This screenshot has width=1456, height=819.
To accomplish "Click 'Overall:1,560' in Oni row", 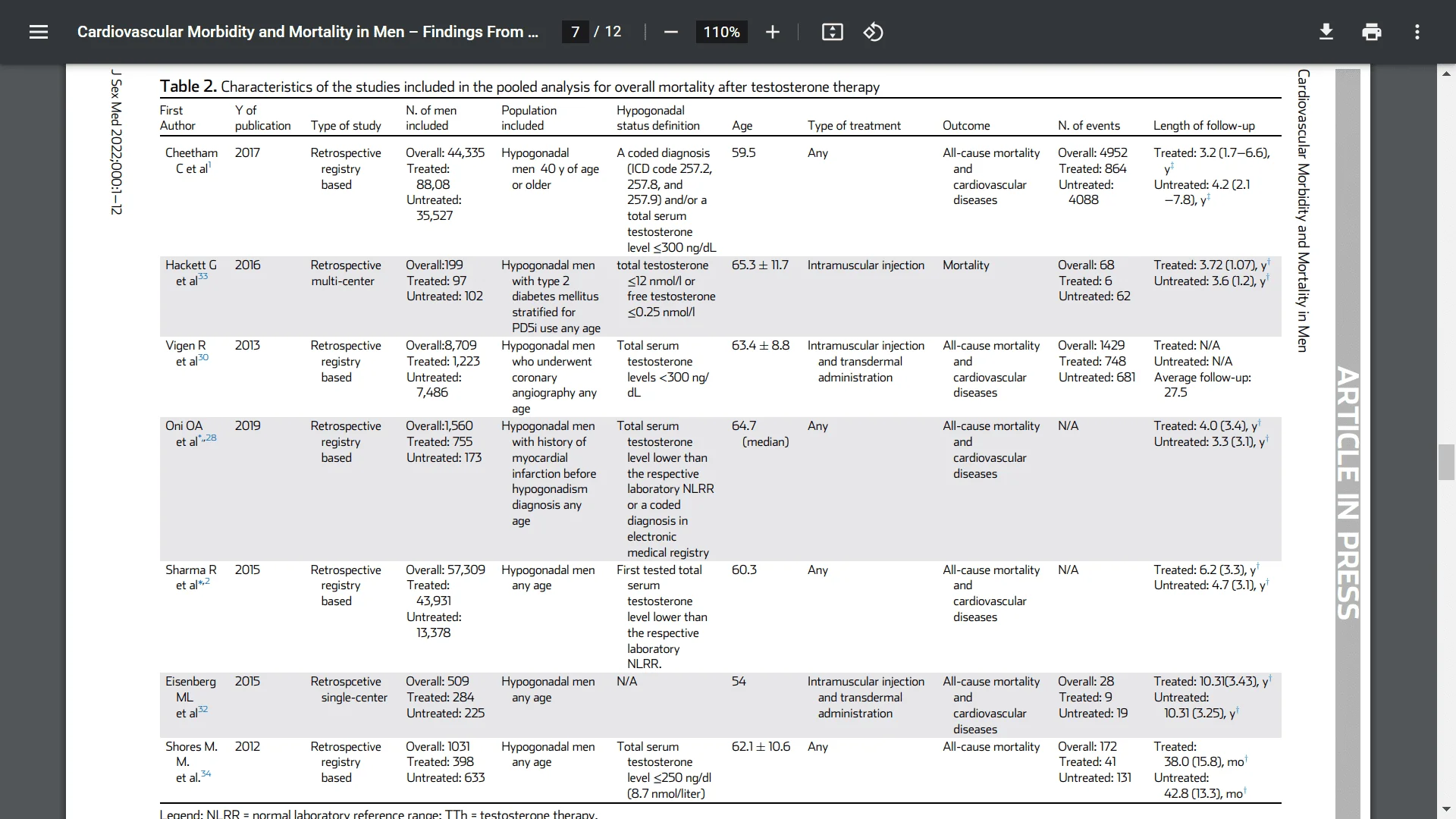I will 439,425.
